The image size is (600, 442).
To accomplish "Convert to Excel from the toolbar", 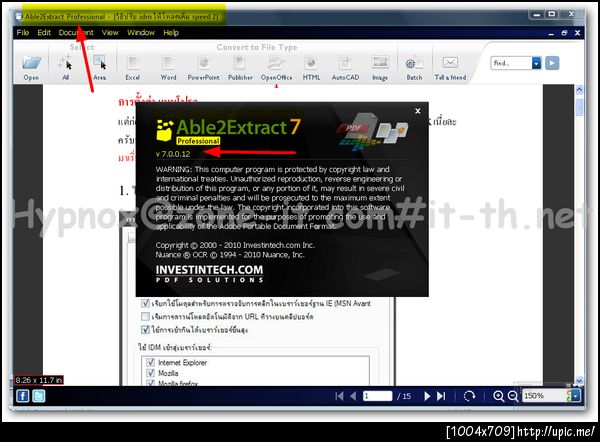I will [x=132, y=67].
